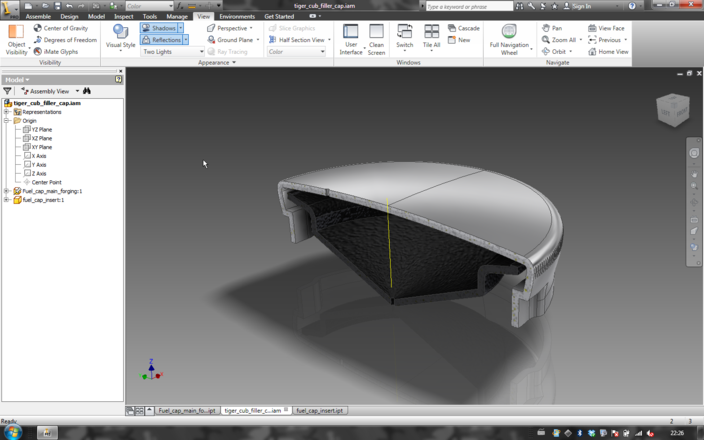Click the browser panel help icon
704x440 pixels.
(x=118, y=79)
